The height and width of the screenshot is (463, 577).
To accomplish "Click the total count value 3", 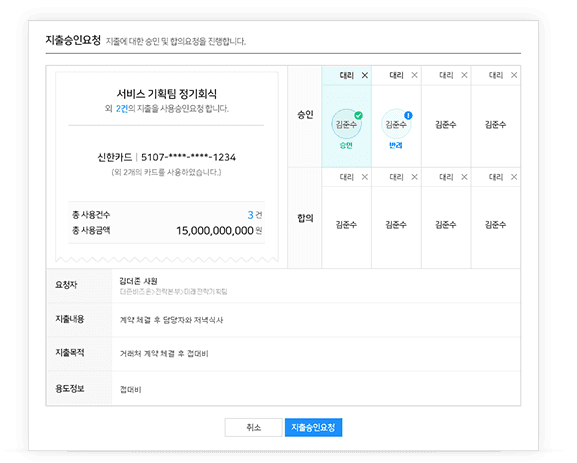I will (x=250, y=215).
